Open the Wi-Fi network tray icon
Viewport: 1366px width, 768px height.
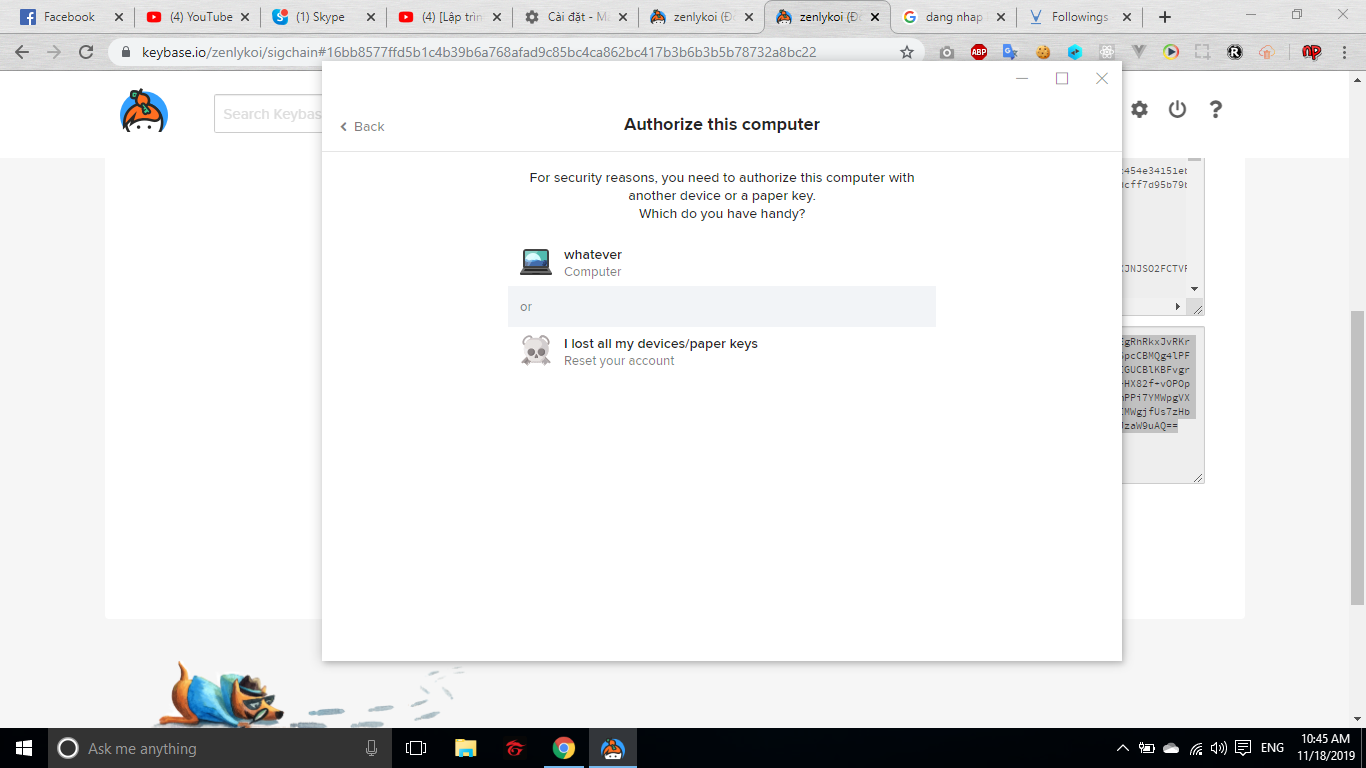click(x=1196, y=748)
